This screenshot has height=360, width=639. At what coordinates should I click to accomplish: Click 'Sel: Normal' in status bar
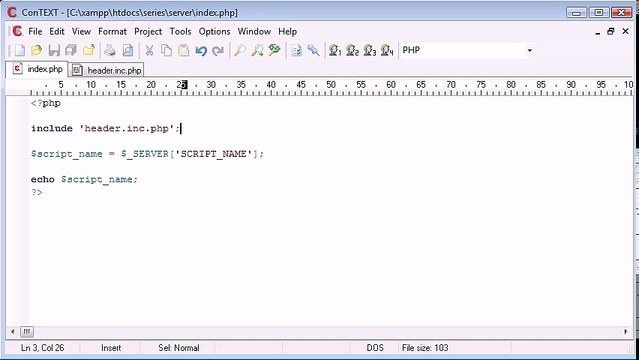click(x=178, y=348)
